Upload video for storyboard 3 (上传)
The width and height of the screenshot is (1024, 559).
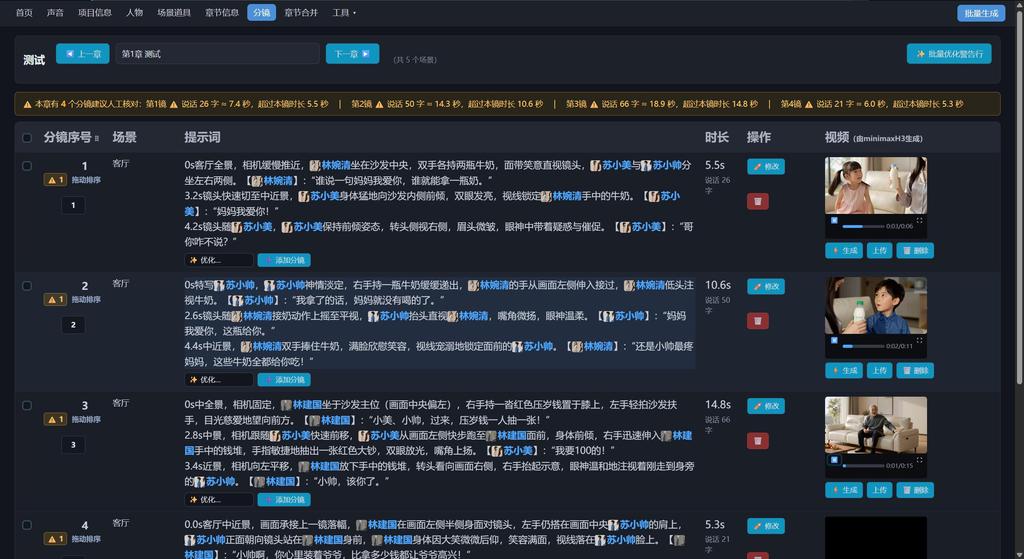coord(880,490)
